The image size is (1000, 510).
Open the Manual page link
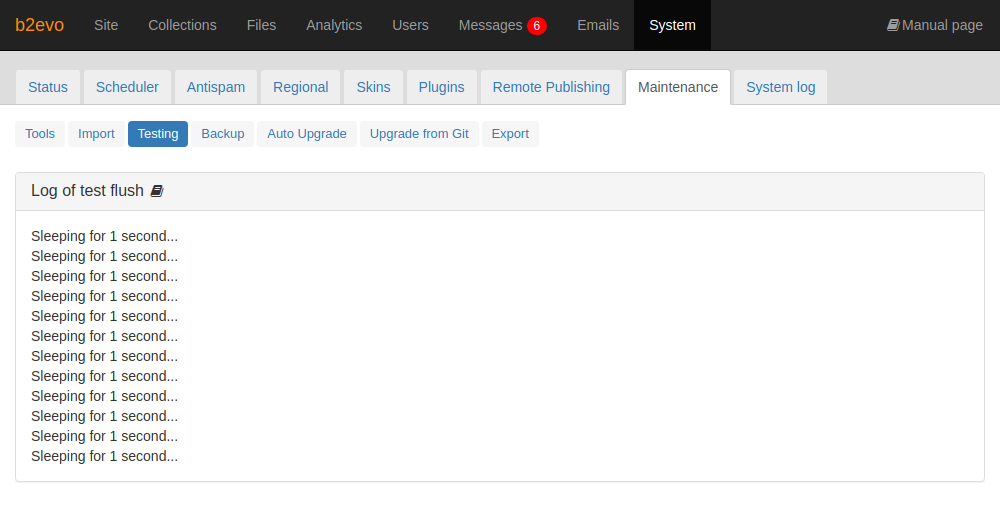point(935,25)
